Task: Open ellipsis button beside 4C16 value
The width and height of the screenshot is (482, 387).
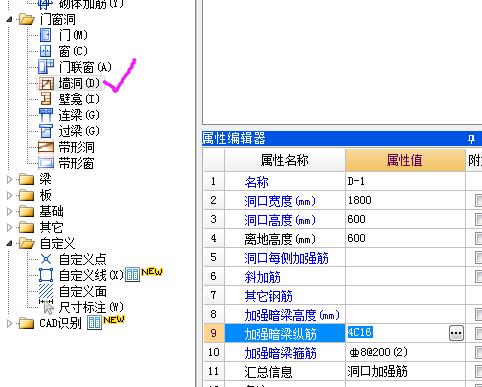Action: [456, 333]
